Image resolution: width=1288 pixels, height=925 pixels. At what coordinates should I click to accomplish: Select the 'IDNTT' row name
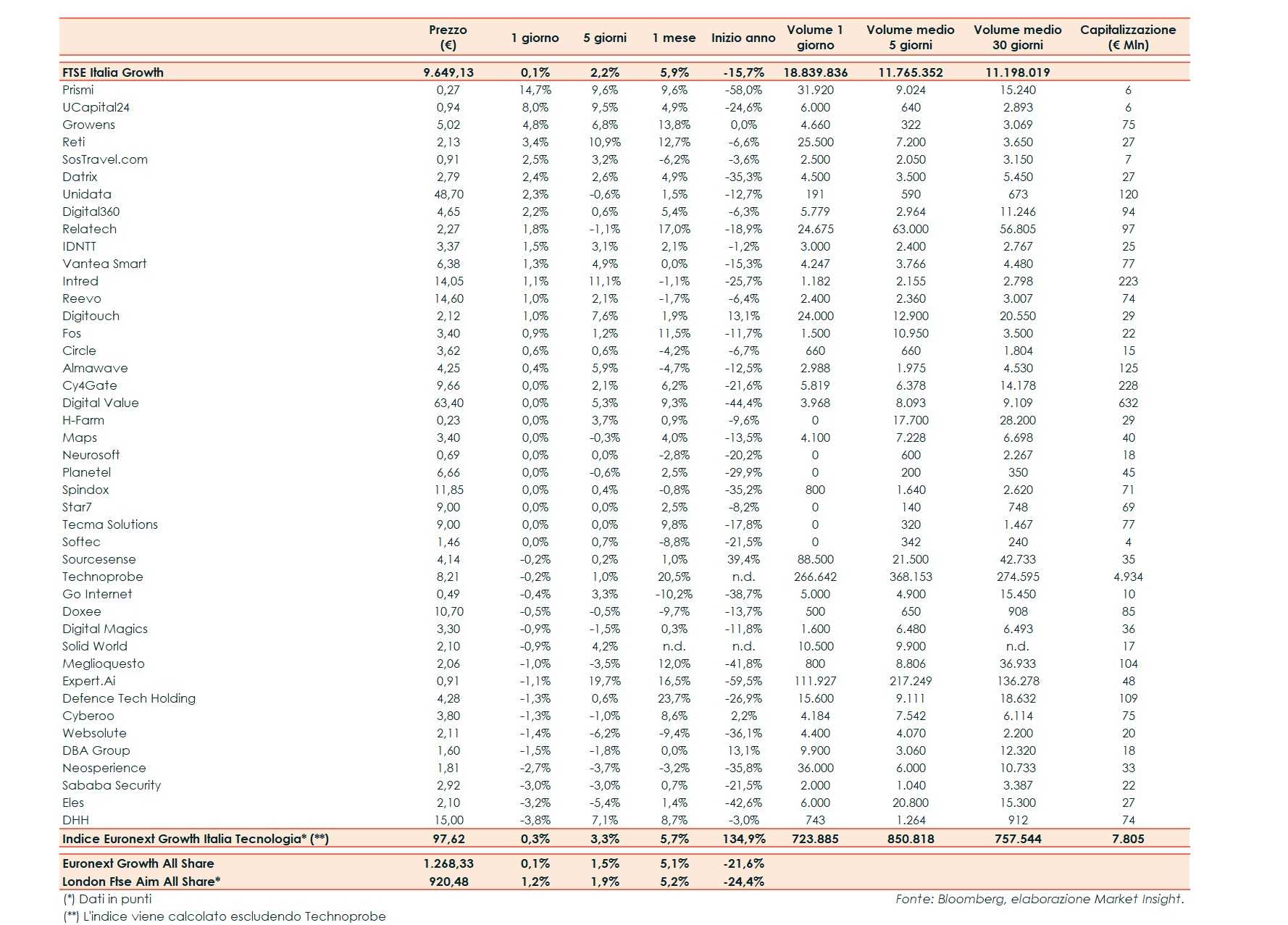pyautogui.click(x=79, y=246)
